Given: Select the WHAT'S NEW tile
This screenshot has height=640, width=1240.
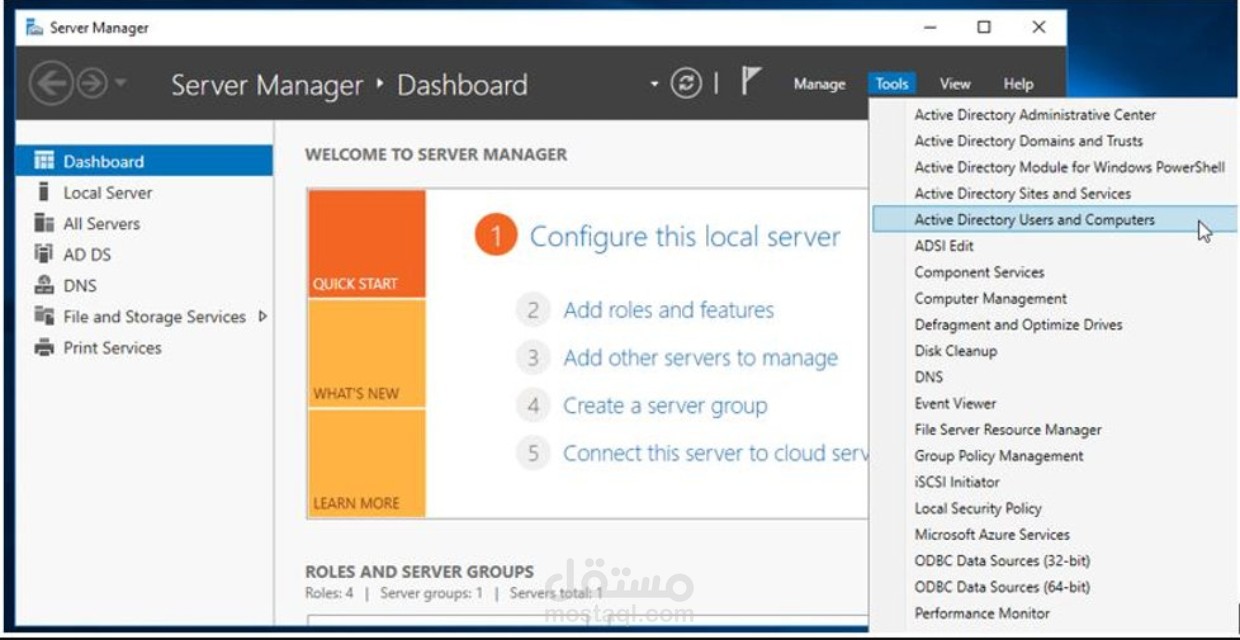Looking at the screenshot, I should [x=367, y=354].
